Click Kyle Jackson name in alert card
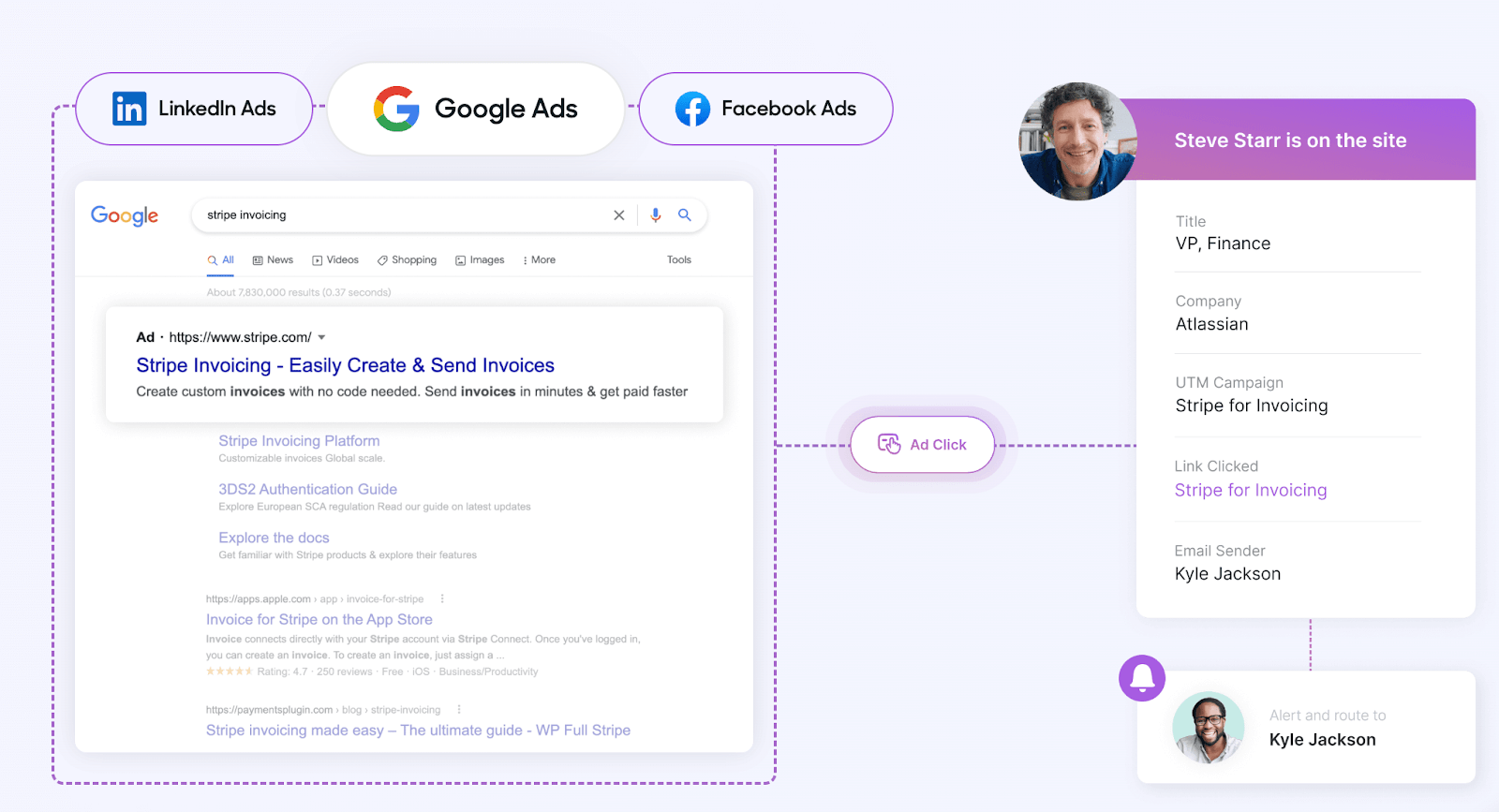This screenshot has height=812, width=1499. point(1322,740)
